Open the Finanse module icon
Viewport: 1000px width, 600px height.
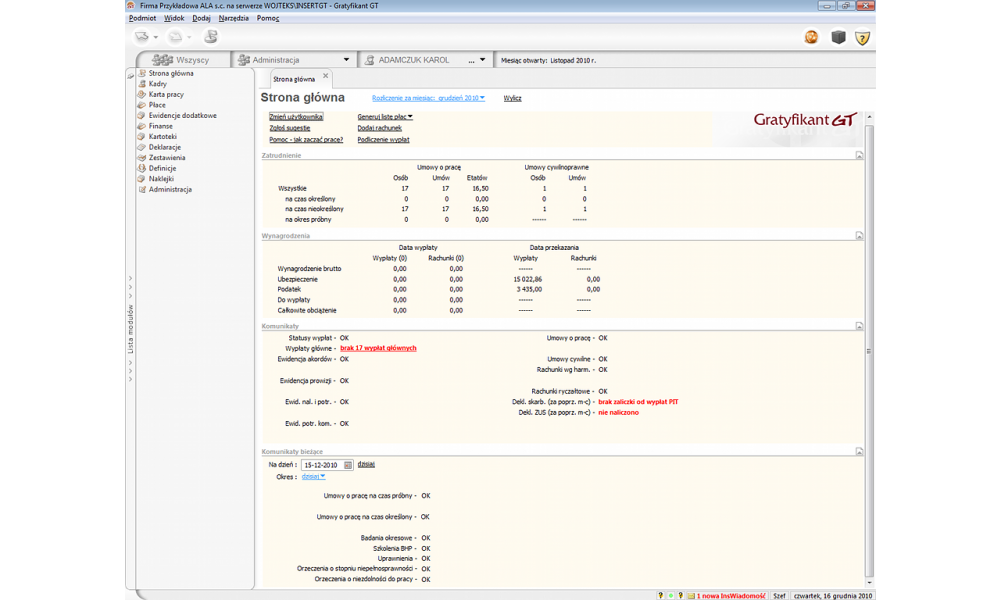coord(142,126)
